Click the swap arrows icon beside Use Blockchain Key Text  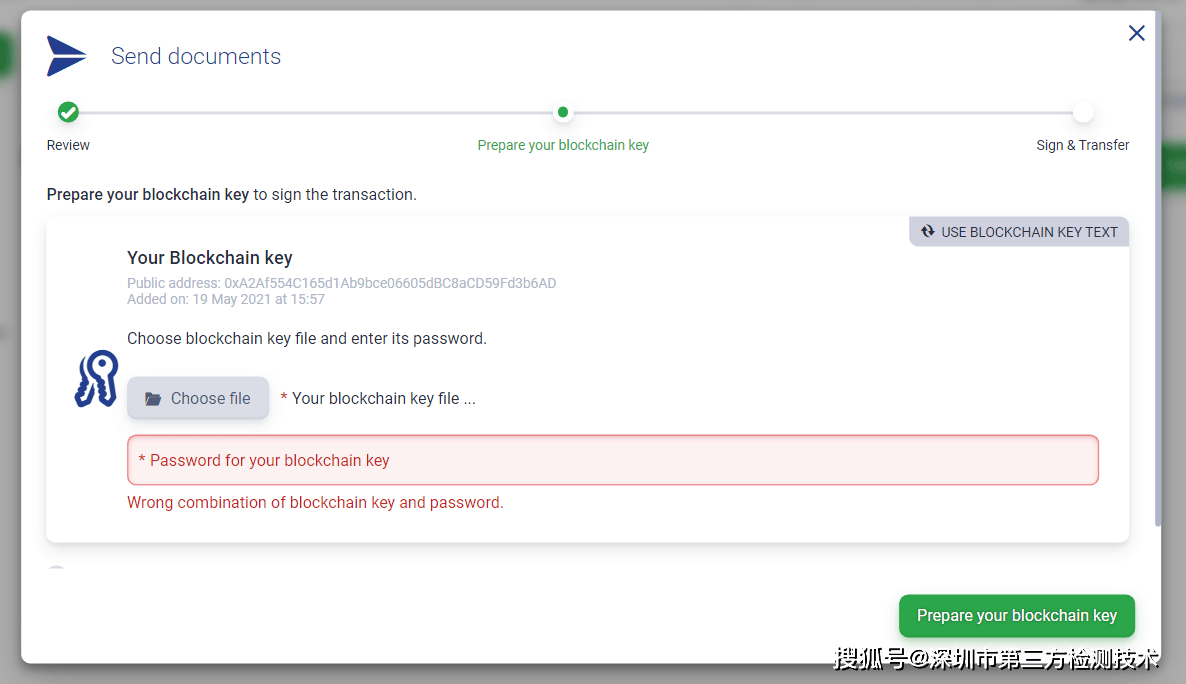[x=928, y=232]
